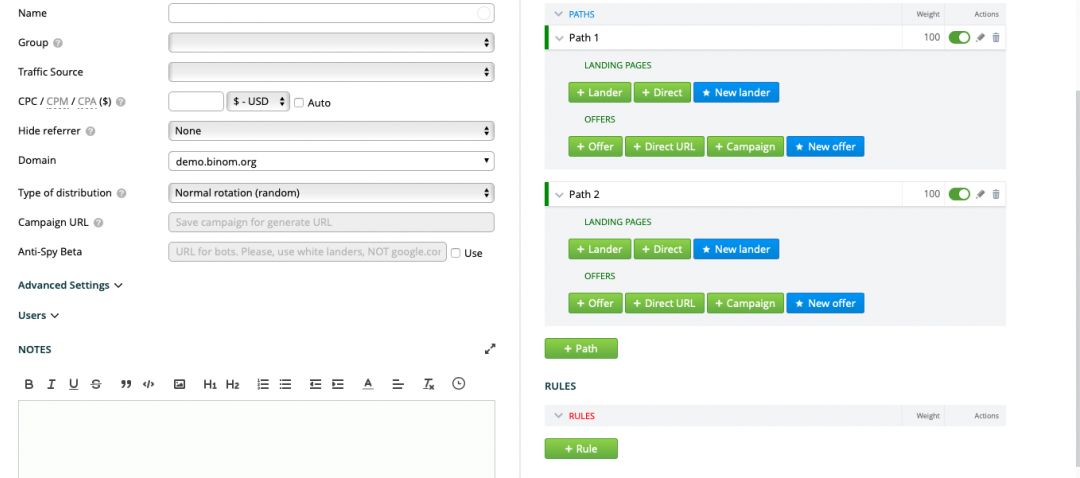The width and height of the screenshot is (1080, 478).
Task: Pick text color in Notes toolbar
Action: (368, 384)
